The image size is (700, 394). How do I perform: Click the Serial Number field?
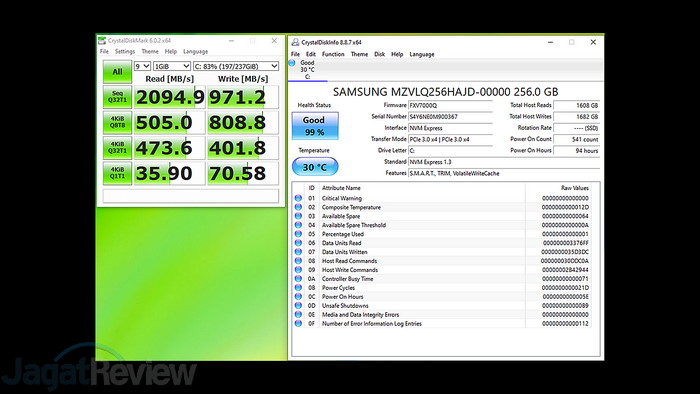pyautogui.click(x=450, y=116)
